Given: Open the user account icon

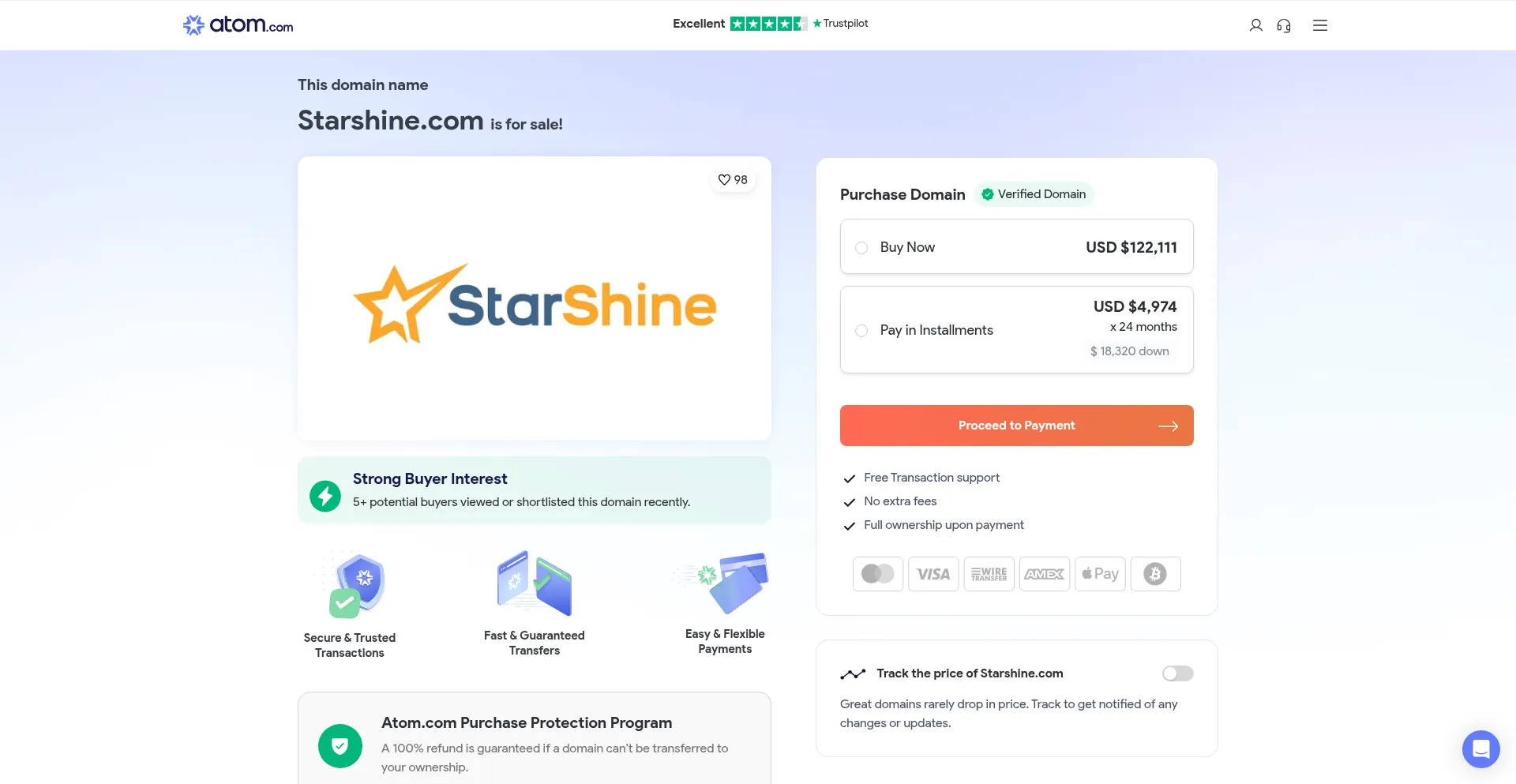Looking at the screenshot, I should [1255, 24].
